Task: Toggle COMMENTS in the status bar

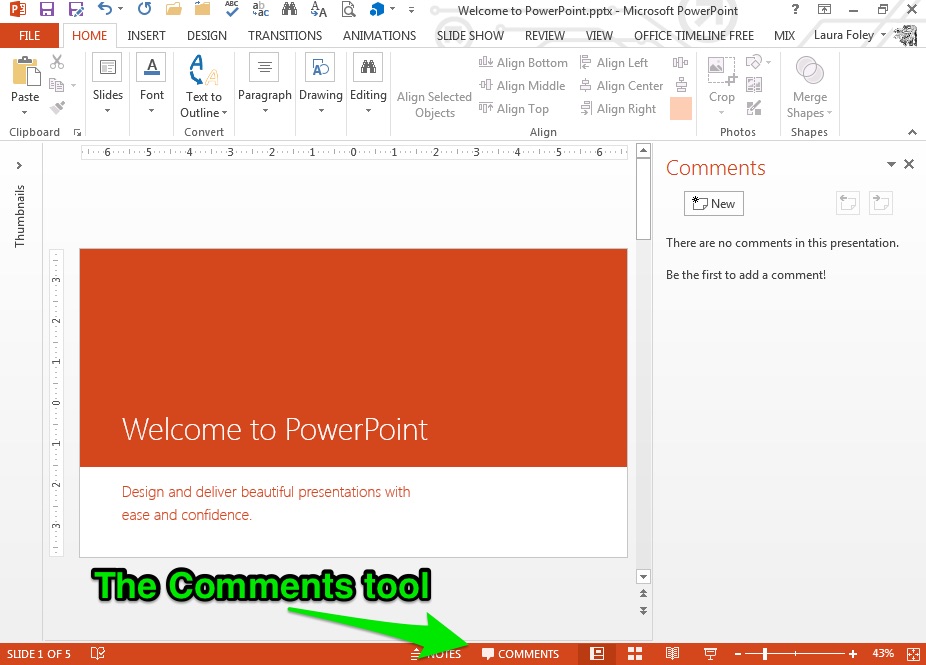Action: (520, 653)
